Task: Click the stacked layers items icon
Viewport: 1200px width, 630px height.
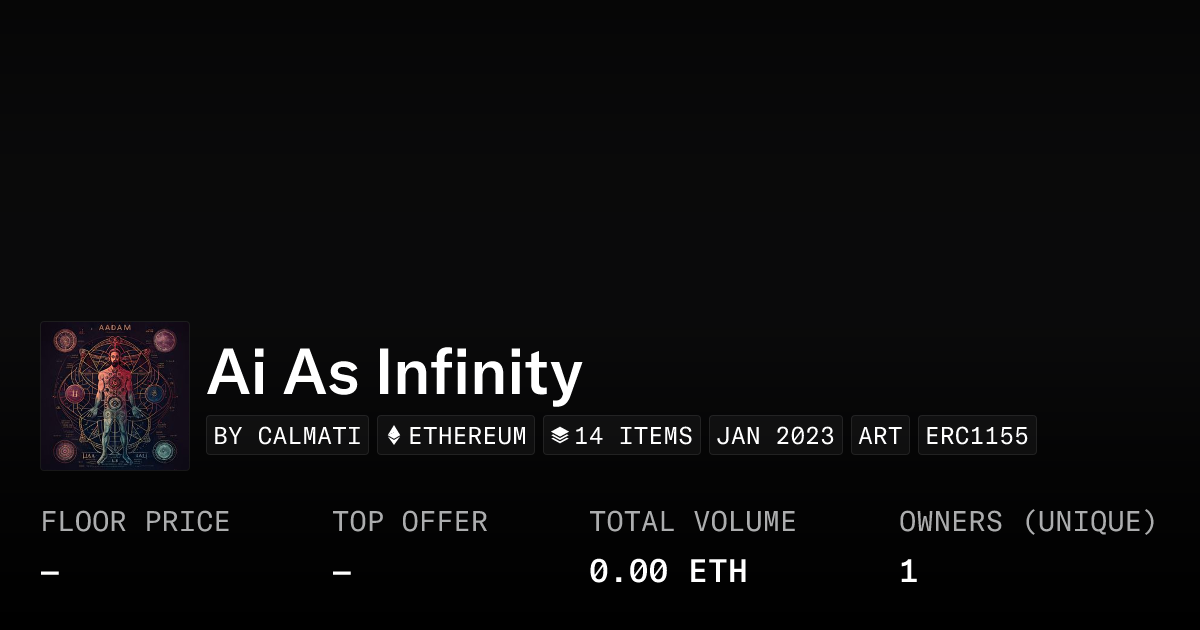Action: pos(560,436)
